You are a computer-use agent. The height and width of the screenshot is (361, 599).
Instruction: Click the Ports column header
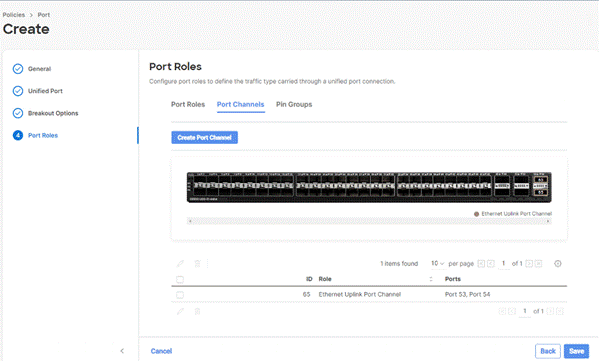click(x=453, y=279)
